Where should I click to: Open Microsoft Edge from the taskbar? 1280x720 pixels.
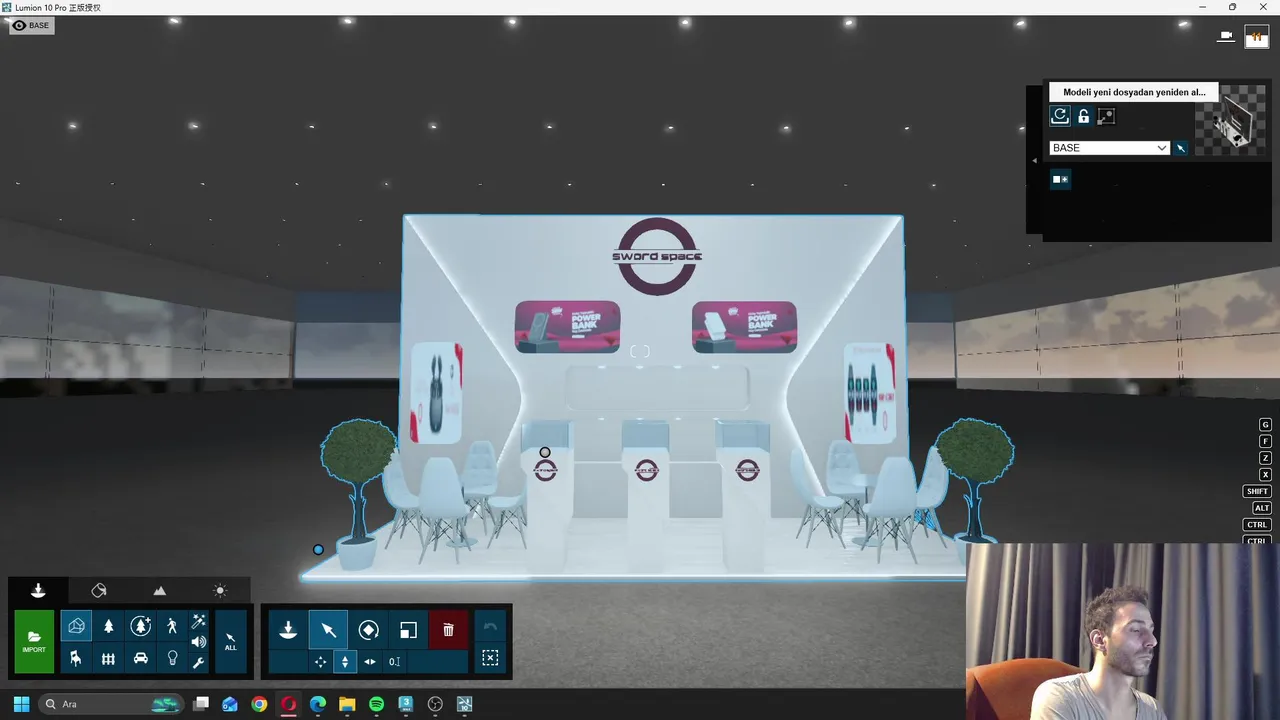[x=318, y=704]
